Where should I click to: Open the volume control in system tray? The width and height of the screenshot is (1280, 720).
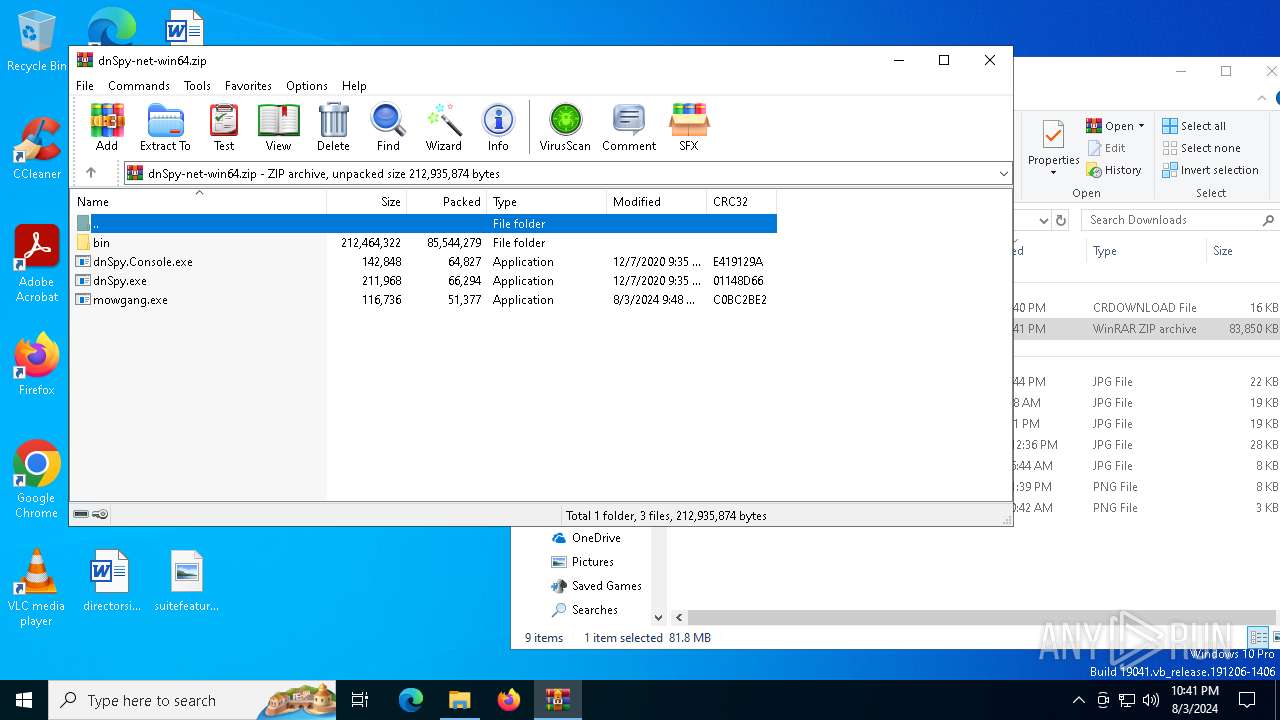pyautogui.click(x=1151, y=700)
